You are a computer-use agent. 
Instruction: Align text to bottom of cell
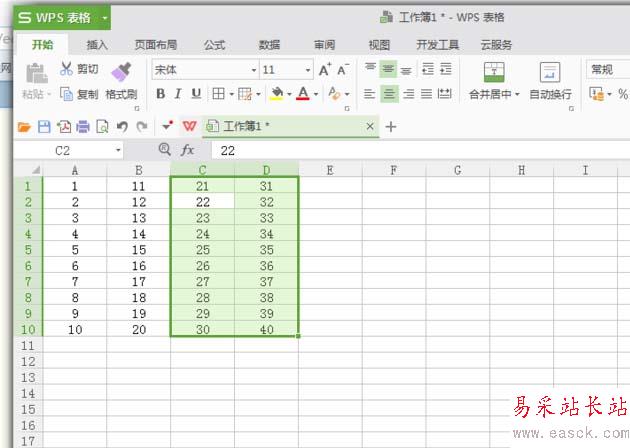click(406, 69)
